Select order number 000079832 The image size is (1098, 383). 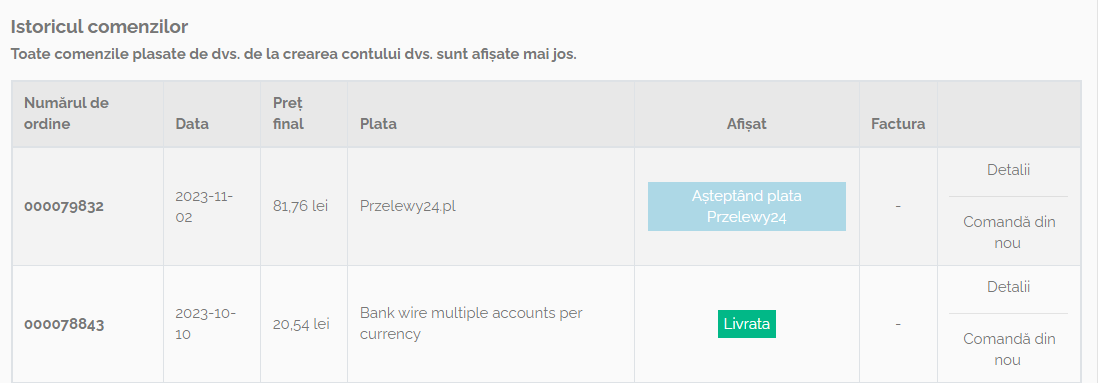pyautogui.click(x=64, y=207)
